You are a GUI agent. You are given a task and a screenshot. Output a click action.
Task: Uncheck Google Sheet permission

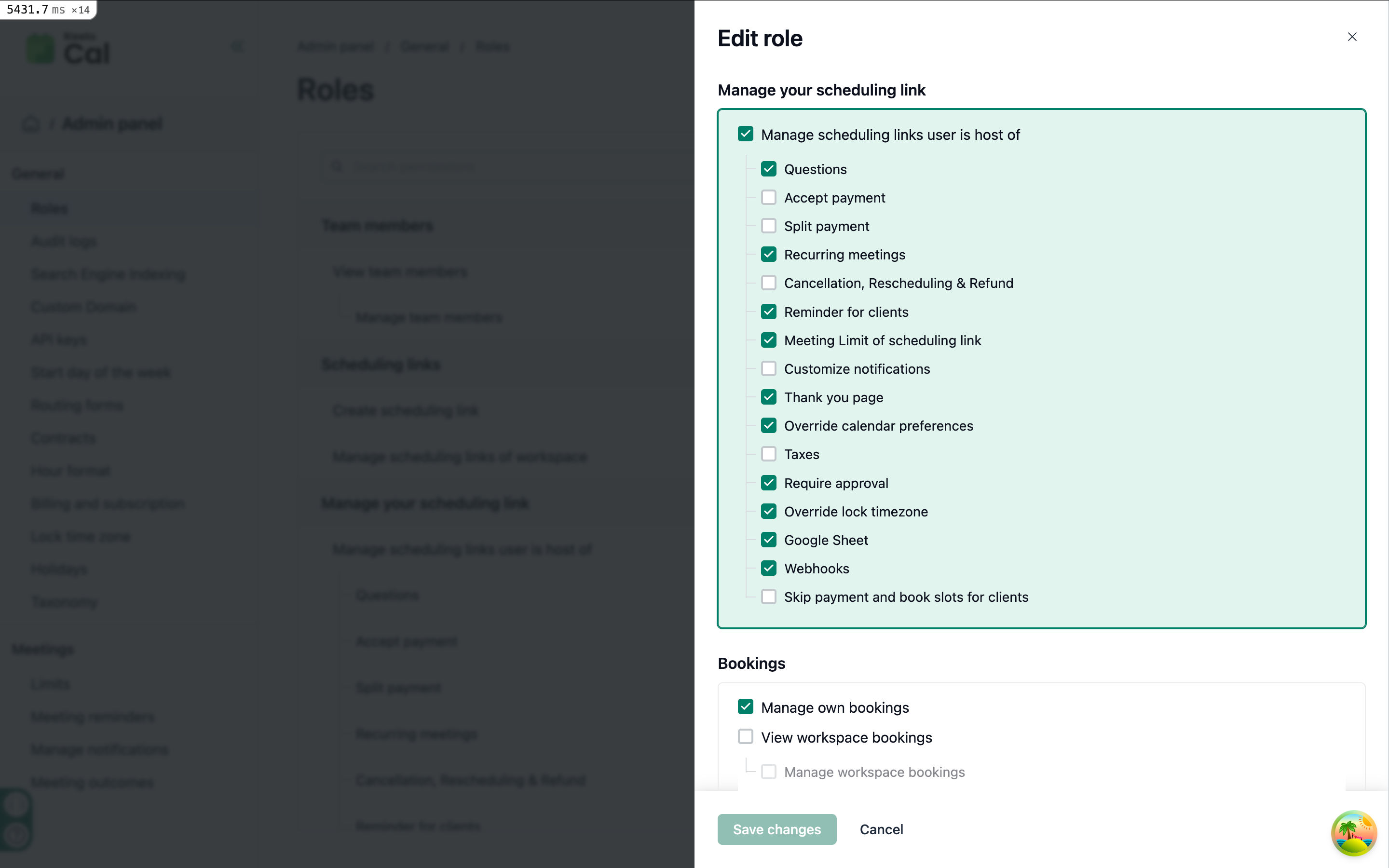click(x=769, y=540)
